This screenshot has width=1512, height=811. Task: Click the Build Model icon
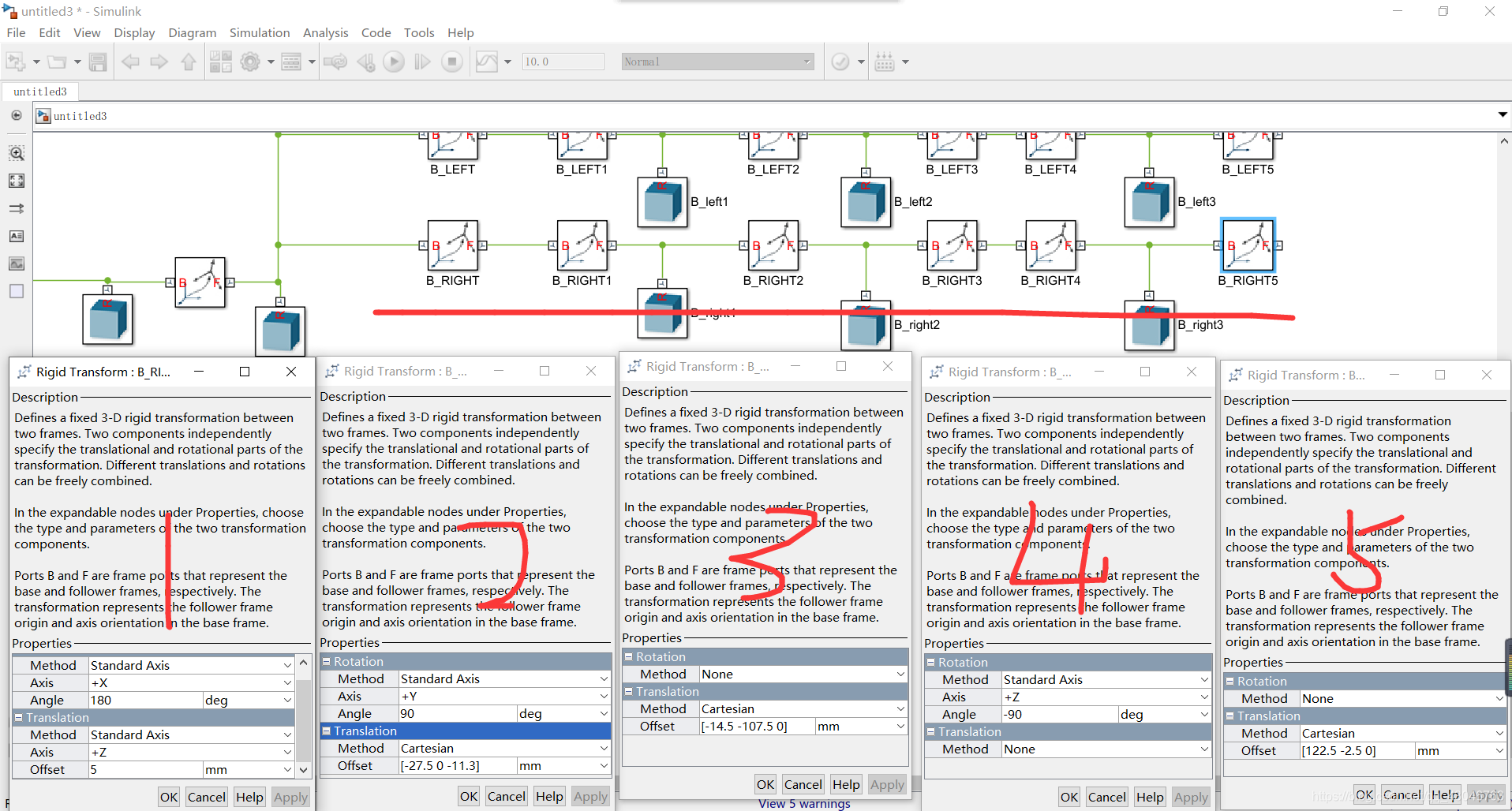pyautogui.click(x=885, y=62)
